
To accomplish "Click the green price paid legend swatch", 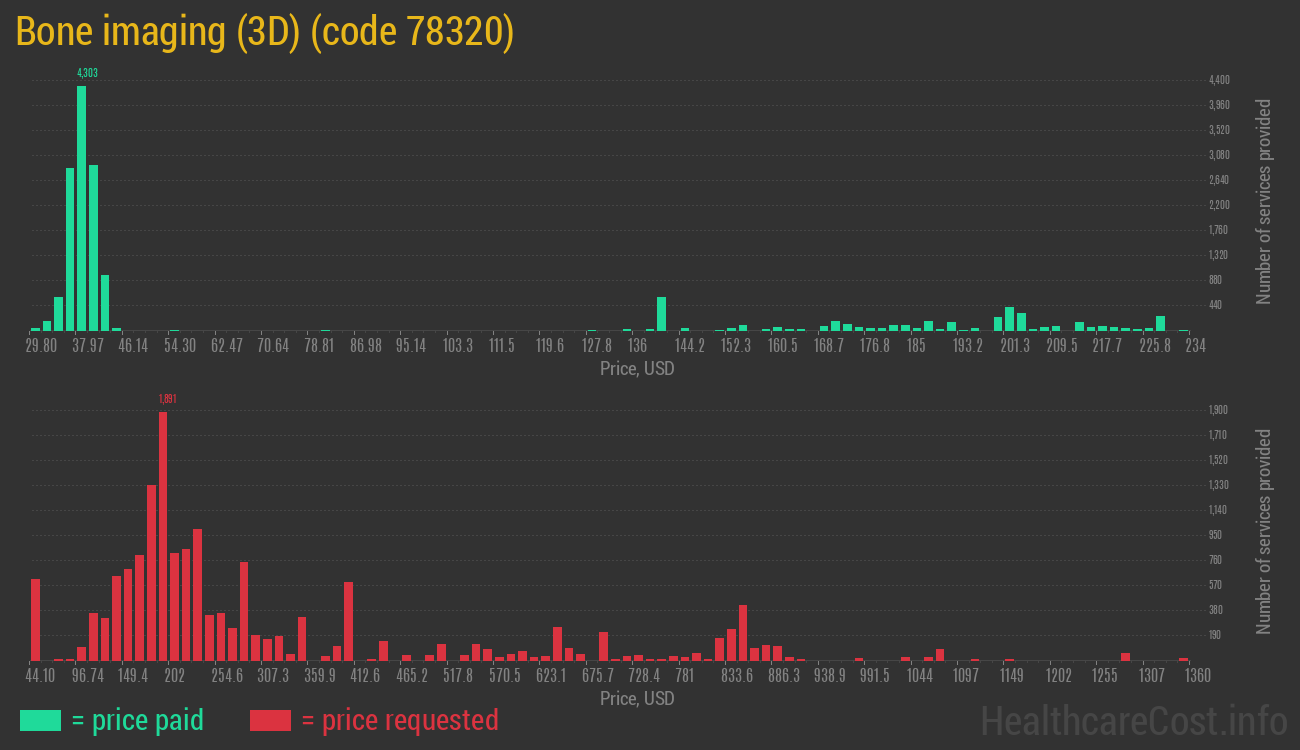I will (x=40, y=720).
